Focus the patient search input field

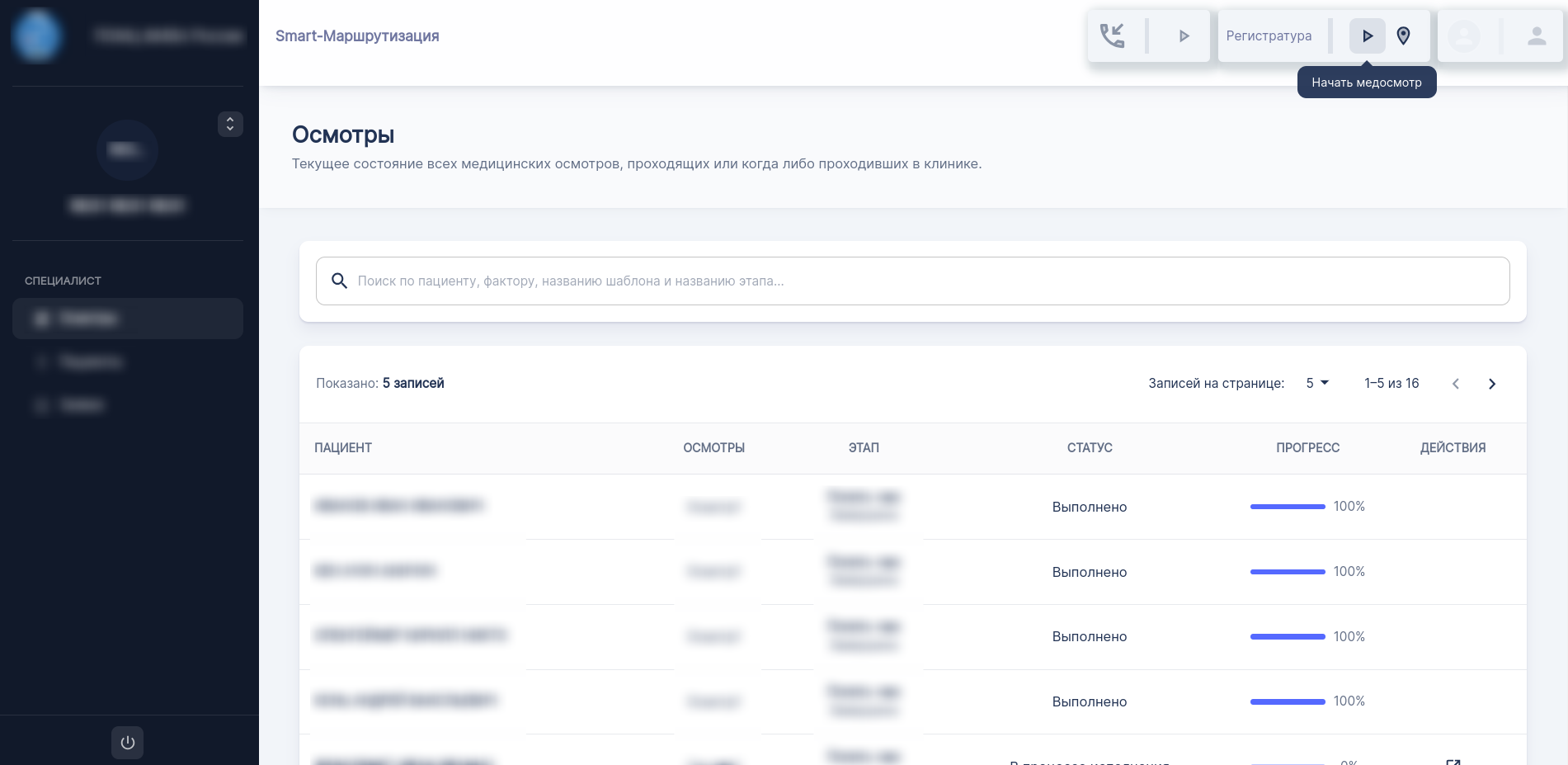tap(924, 281)
